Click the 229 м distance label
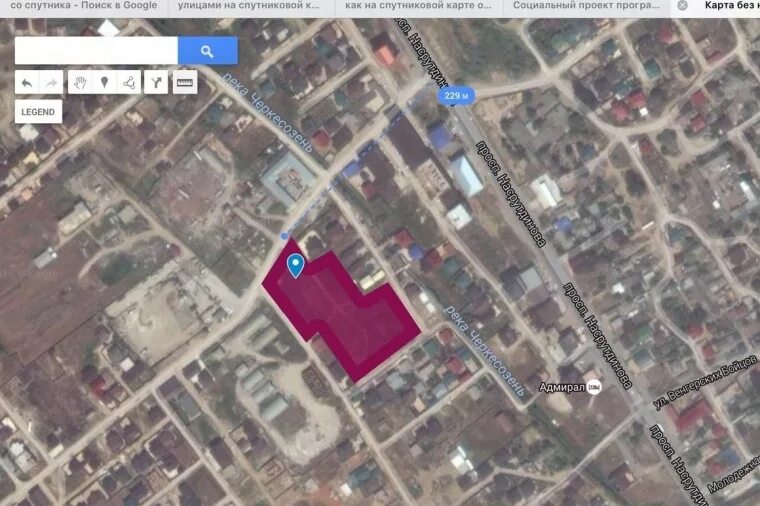Screen dimensions: 760x506 tap(456, 96)
